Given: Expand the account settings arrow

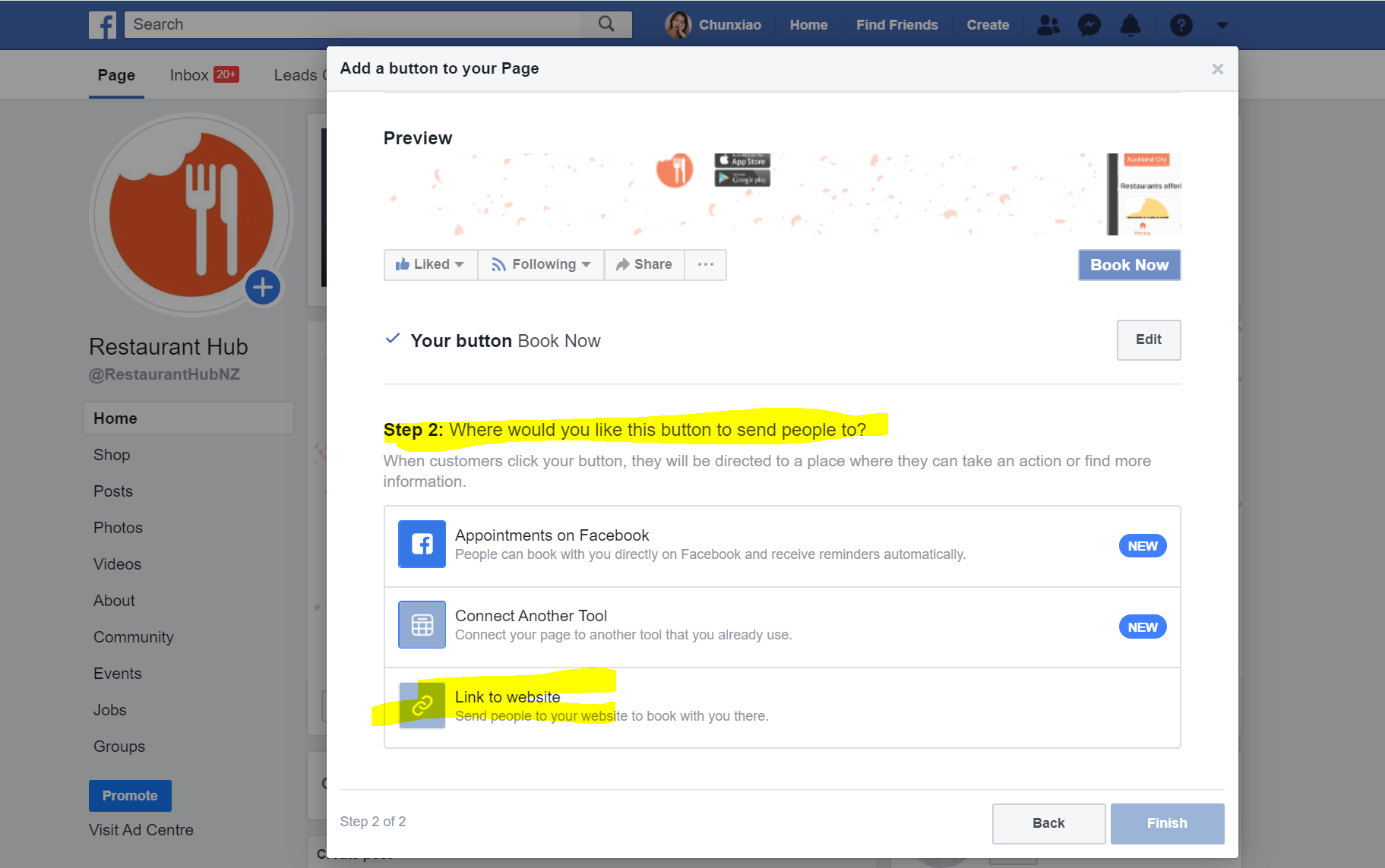Looking at the screenshot, I should click(x=1222, y=25).
